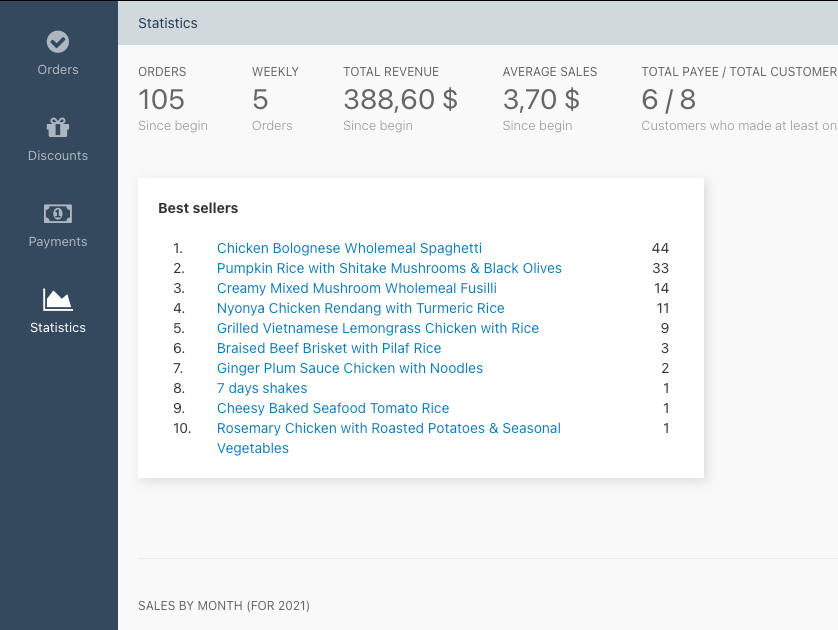Open Braised Beef Brisket with Pilaf Rice
838x630 pixels.
pyautogui.click(x=329, y=348)
